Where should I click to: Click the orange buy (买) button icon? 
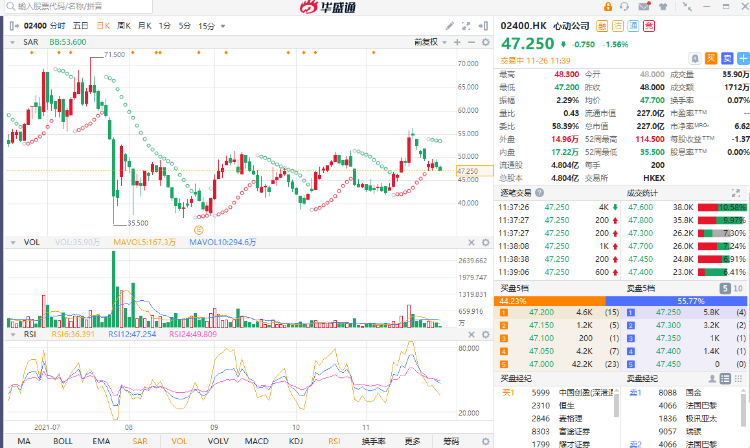click(x=711, y=58)
